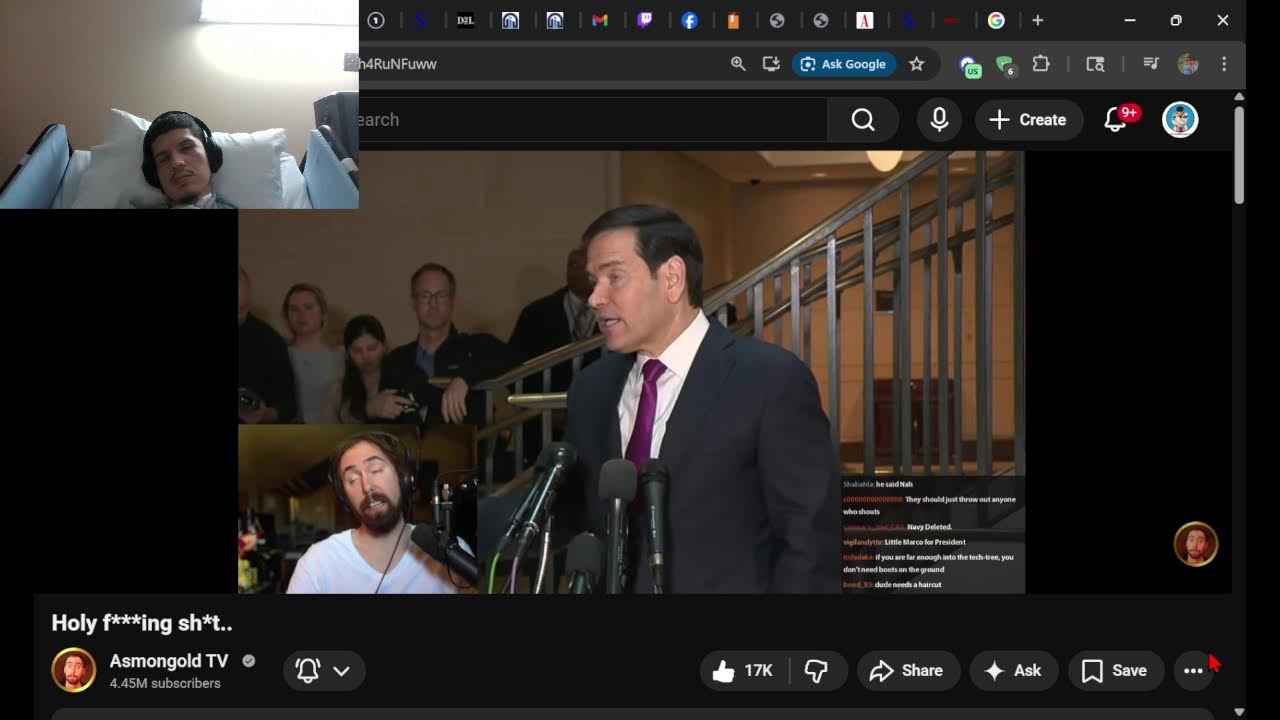Screen dimensions: 1280x720
Task: Open the globe icon tab left of Adobe
Action: [821, 20]
